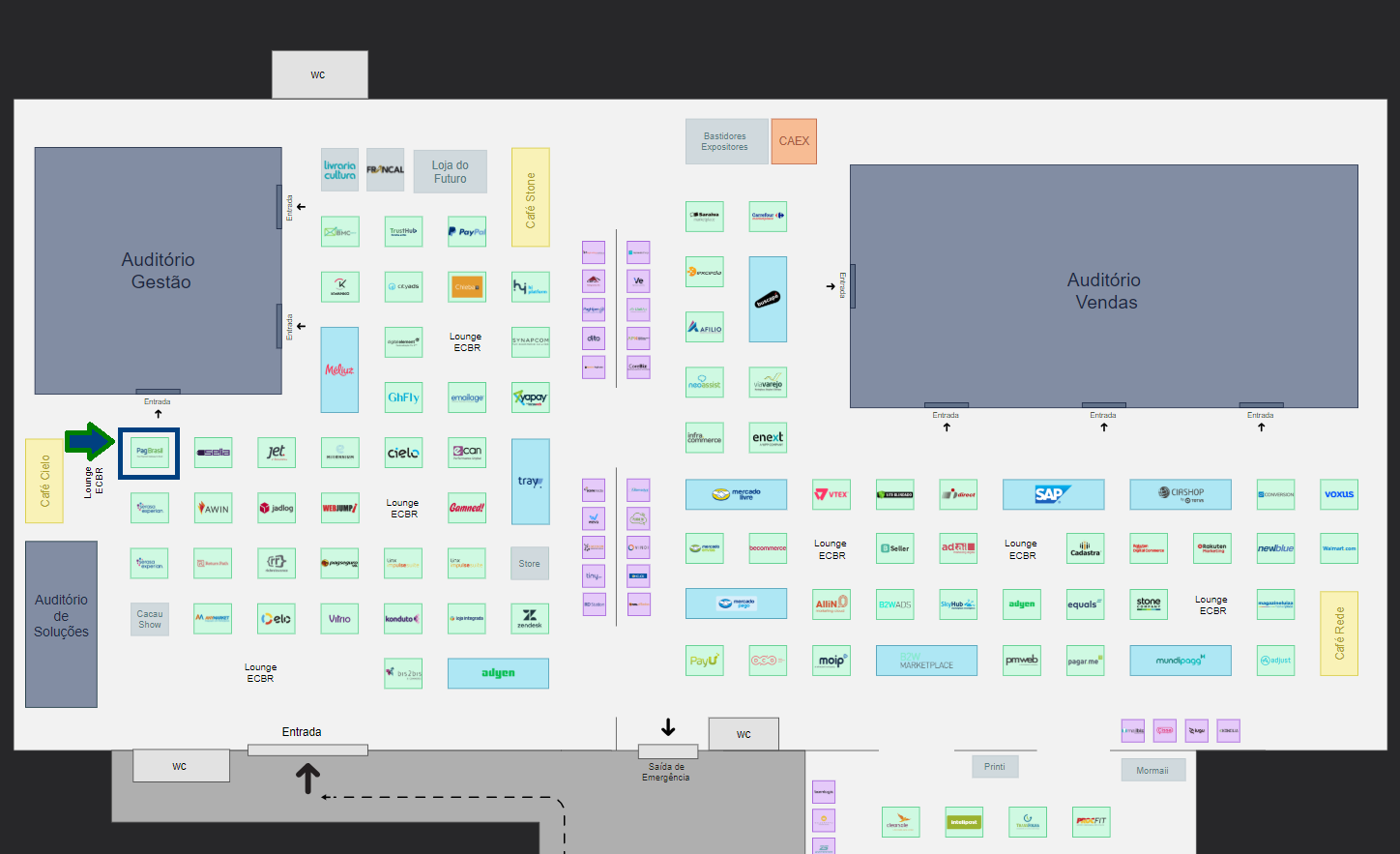This screenshot has height=854, width=1400.
Task: Open the Yapay booth
Action: tap(530, 398)
